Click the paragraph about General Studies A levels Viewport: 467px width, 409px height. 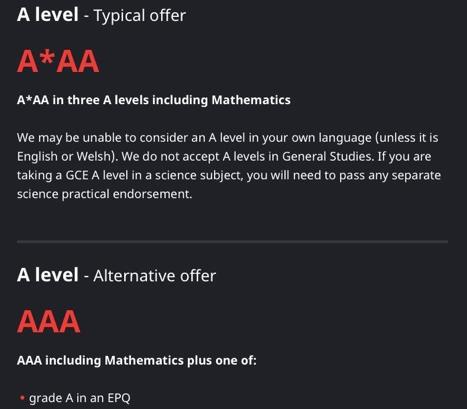coord(229,166)
